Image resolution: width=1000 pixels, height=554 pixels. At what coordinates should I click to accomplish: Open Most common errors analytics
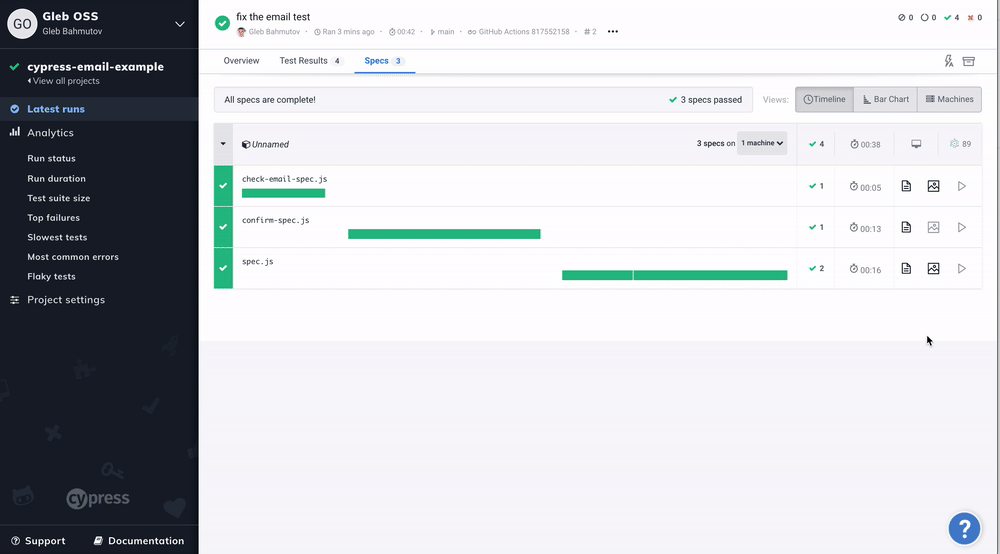tap(73, 257)
